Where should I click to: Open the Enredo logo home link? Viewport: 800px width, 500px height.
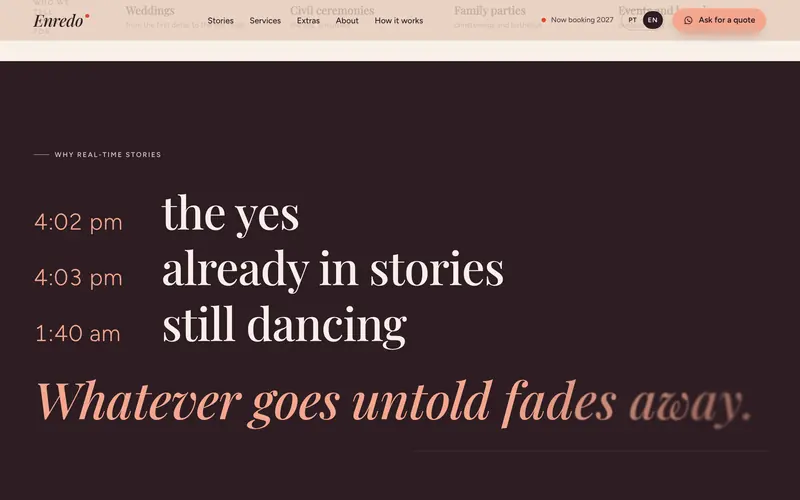click(61, 20)
